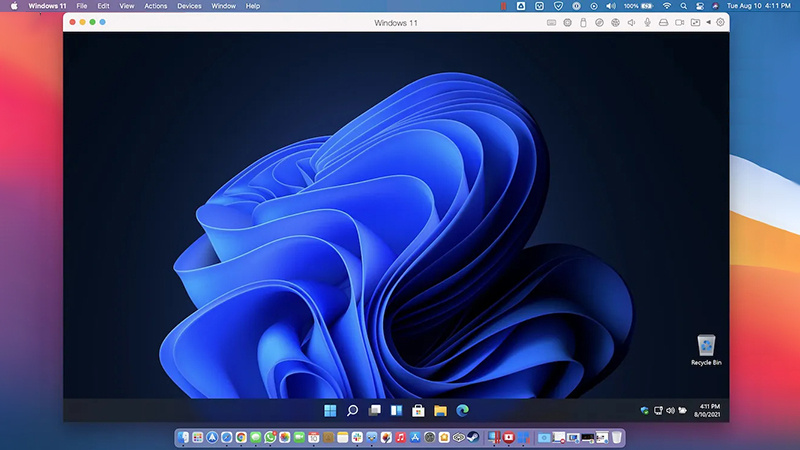Launch Steam from the Dock
Screen dimensions: 800x450
coord(472,437)
